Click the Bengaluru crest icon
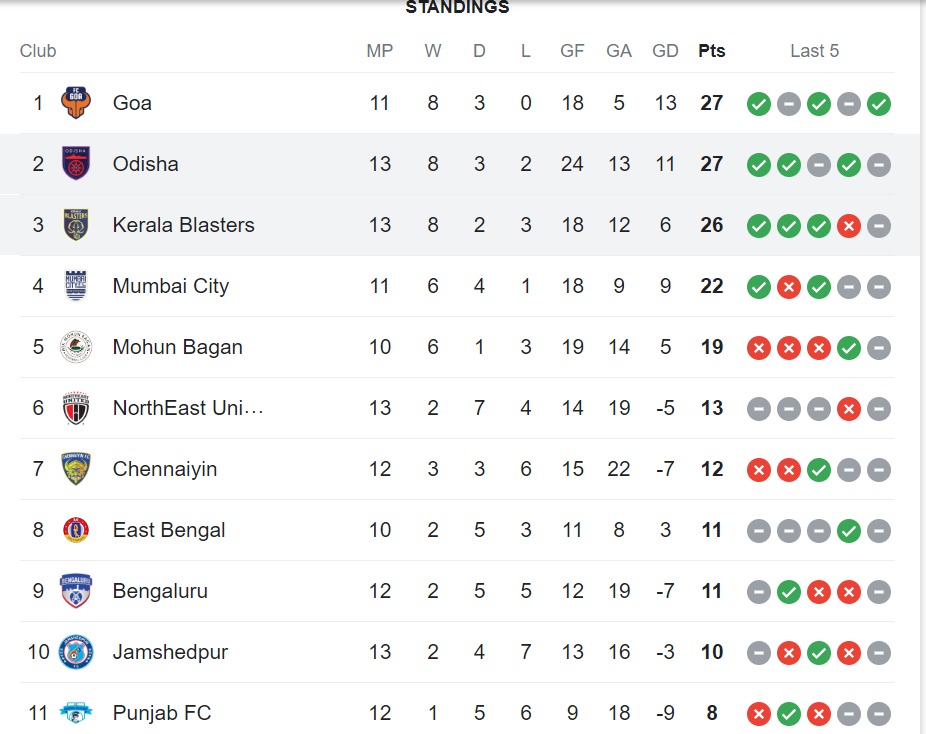 click(76, 591)
